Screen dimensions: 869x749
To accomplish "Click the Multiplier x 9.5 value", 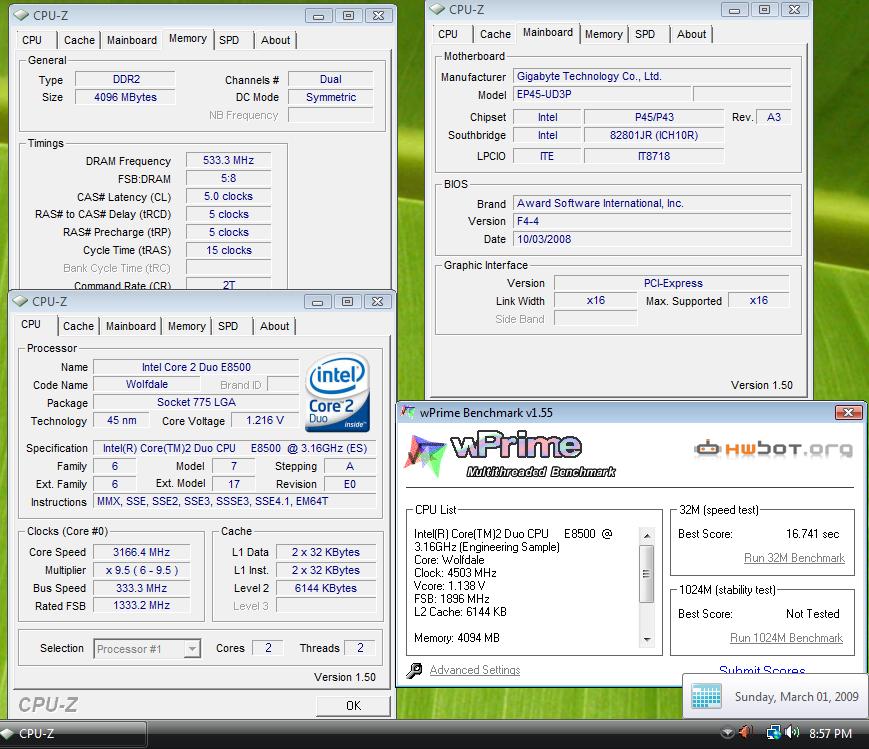I will (141, 570).
